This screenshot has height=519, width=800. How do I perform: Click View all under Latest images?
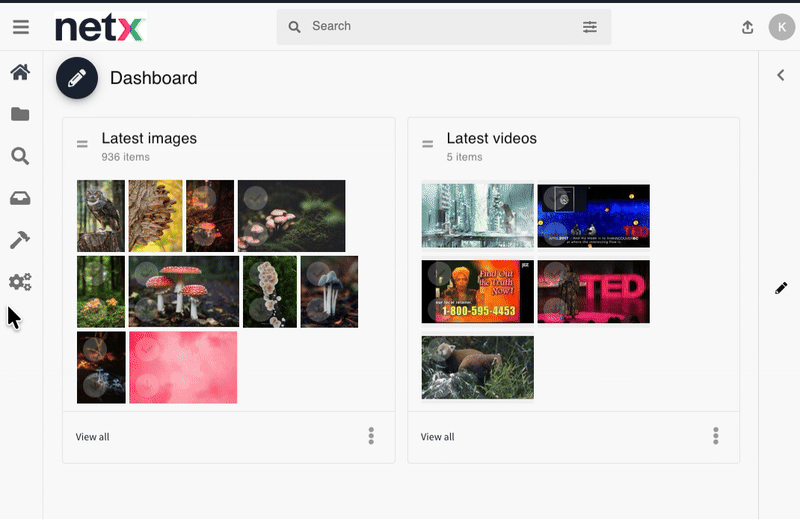point(93,437)
